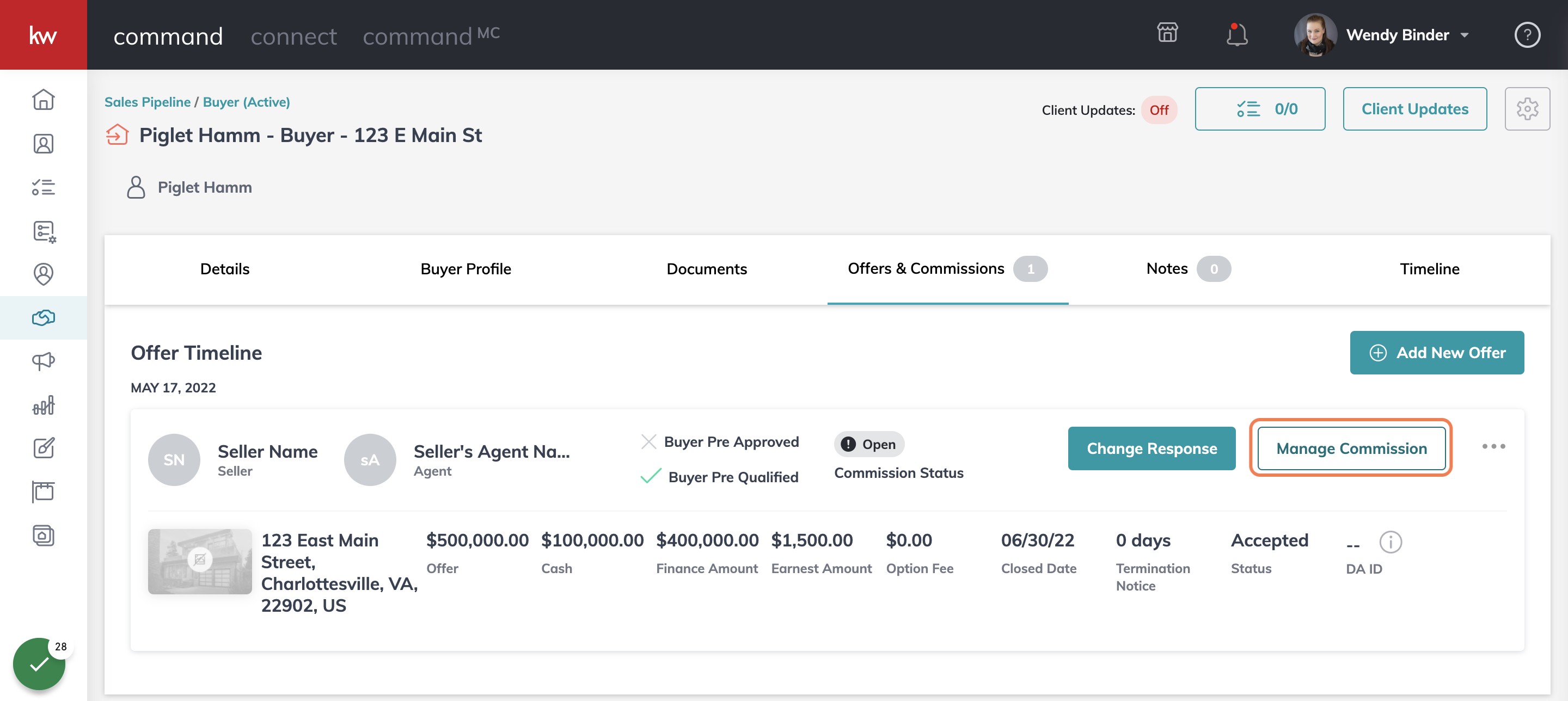Screen dimensions: 1568x701
Task: Click the Client Updates button
Action: click(x=1414, y=109)
